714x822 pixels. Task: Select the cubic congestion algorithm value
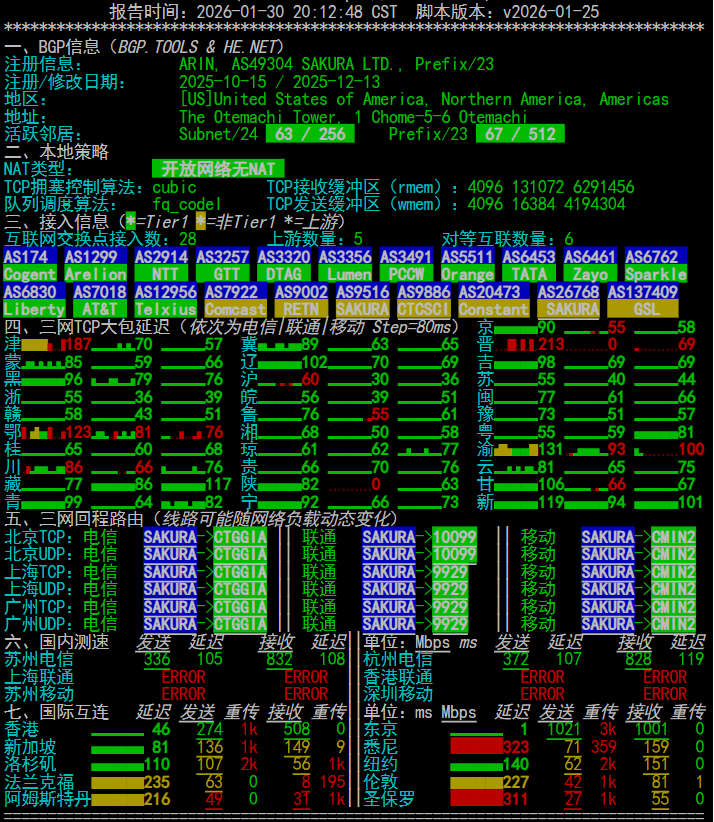(175, 187)
